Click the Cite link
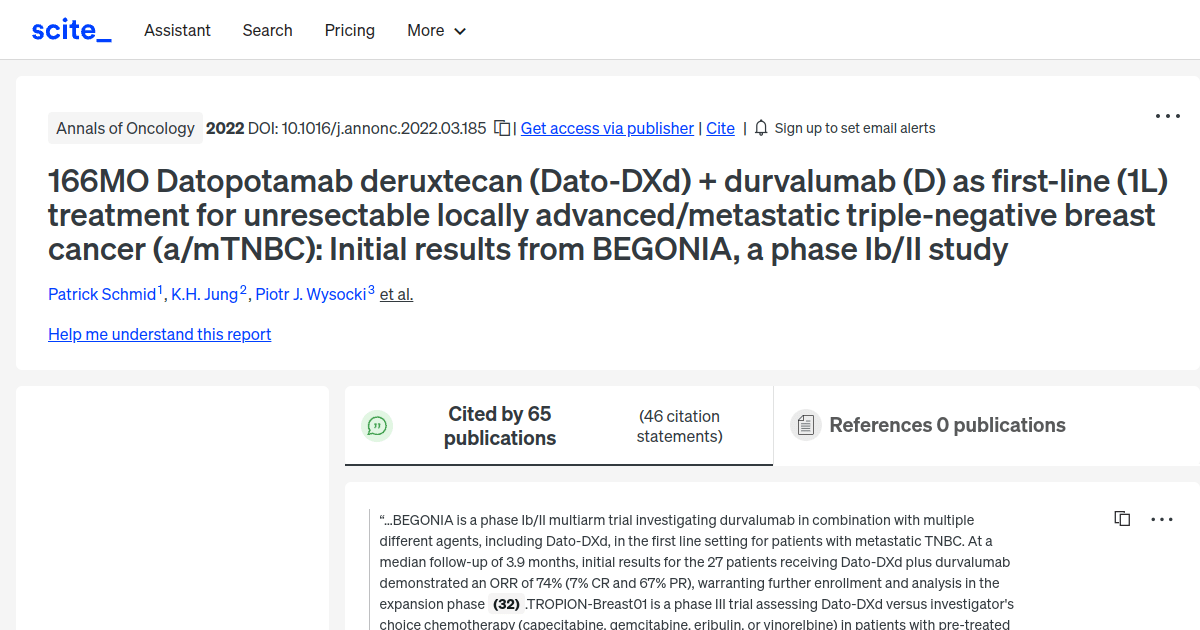This screenshot has height=630, width=1200. click(x=720, y=128)
